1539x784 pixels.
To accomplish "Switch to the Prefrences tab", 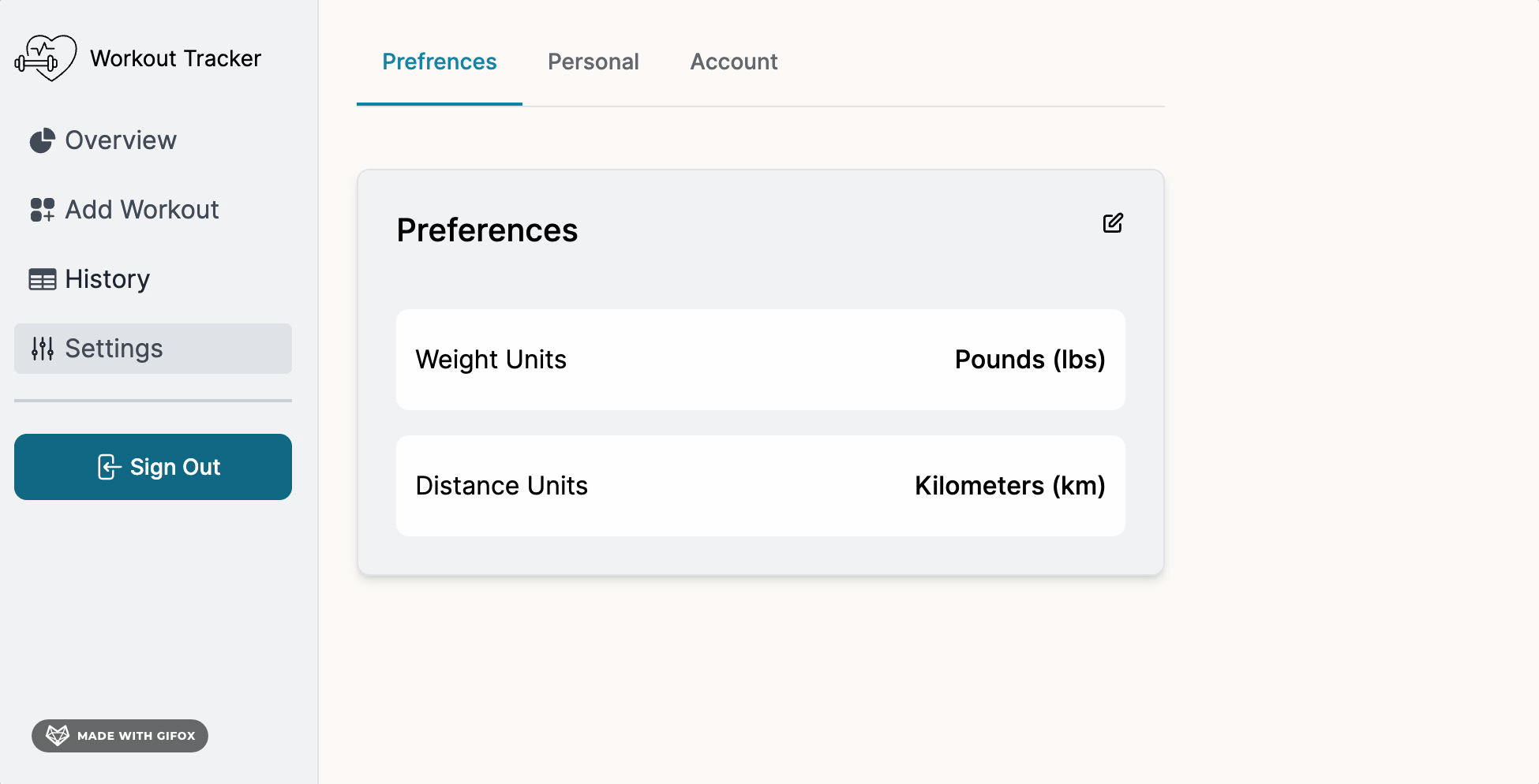I will [x=440, y=62].
